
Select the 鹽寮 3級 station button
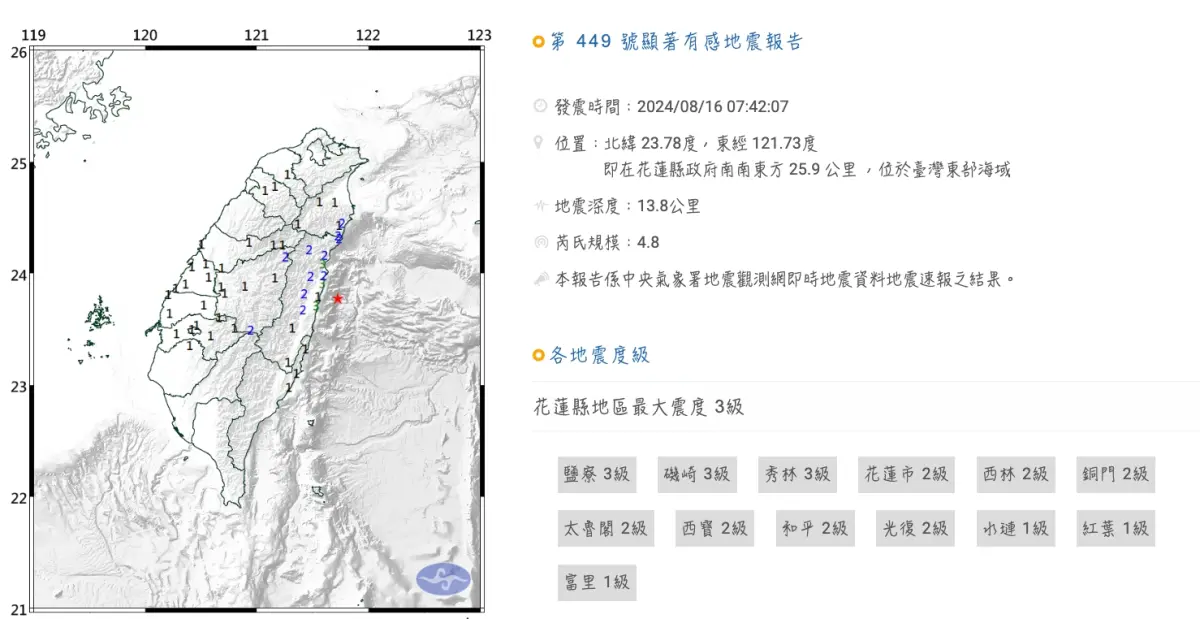(x=596, y=474)
